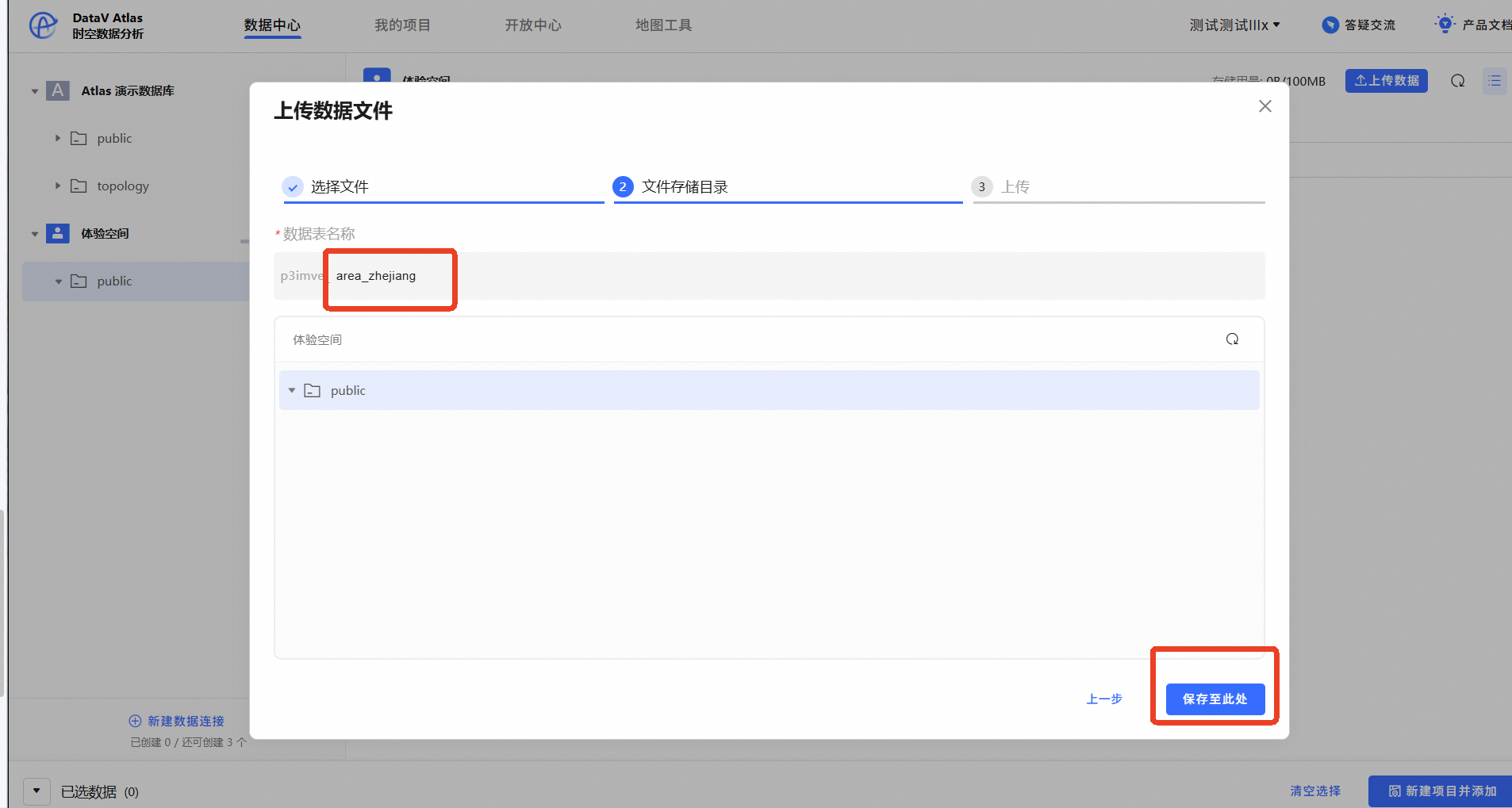The image size is (1512, 808).
Task: Click folder icon of public under Atlas 演示数据库
Action: 79,138
